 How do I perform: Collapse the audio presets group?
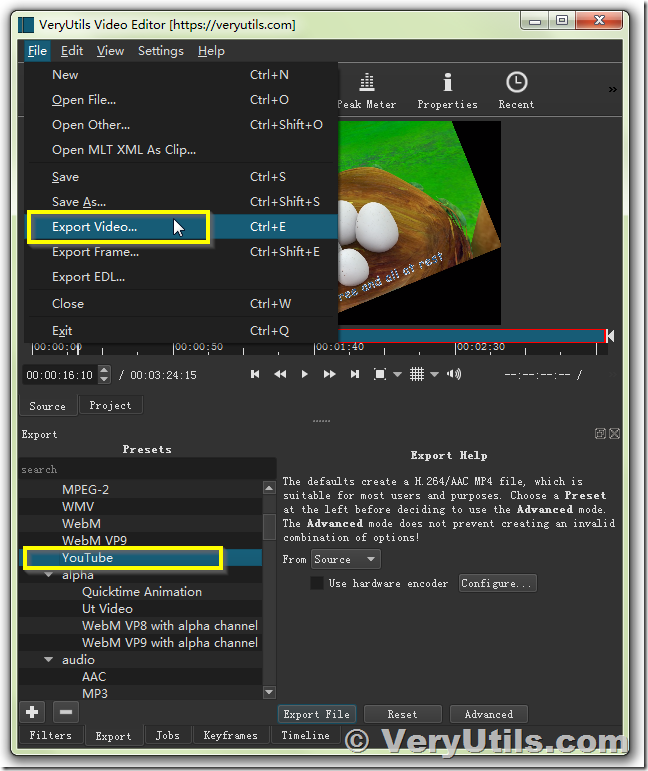click(x=49, y=659)
